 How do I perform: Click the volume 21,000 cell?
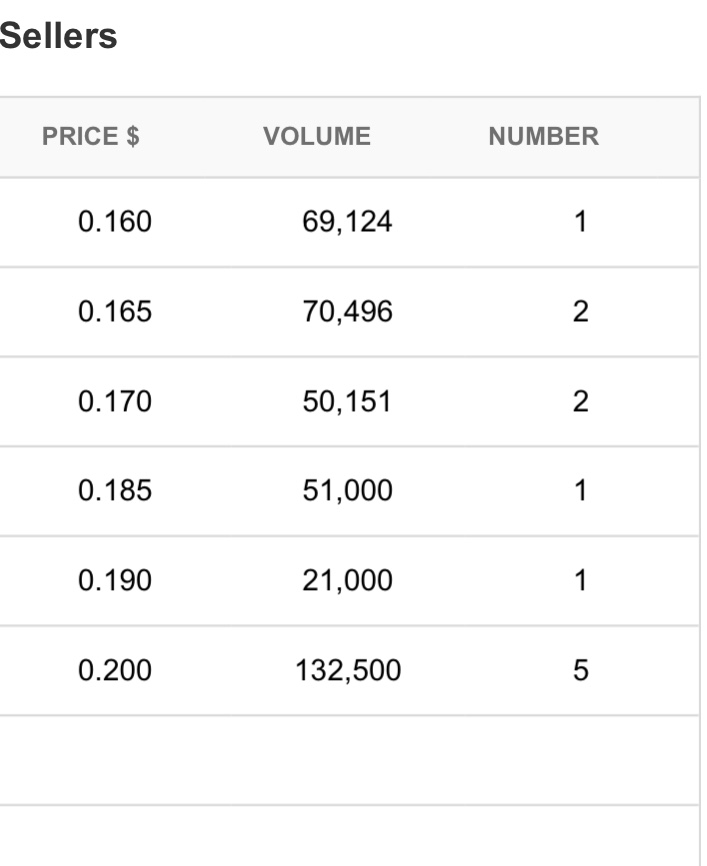347,581
